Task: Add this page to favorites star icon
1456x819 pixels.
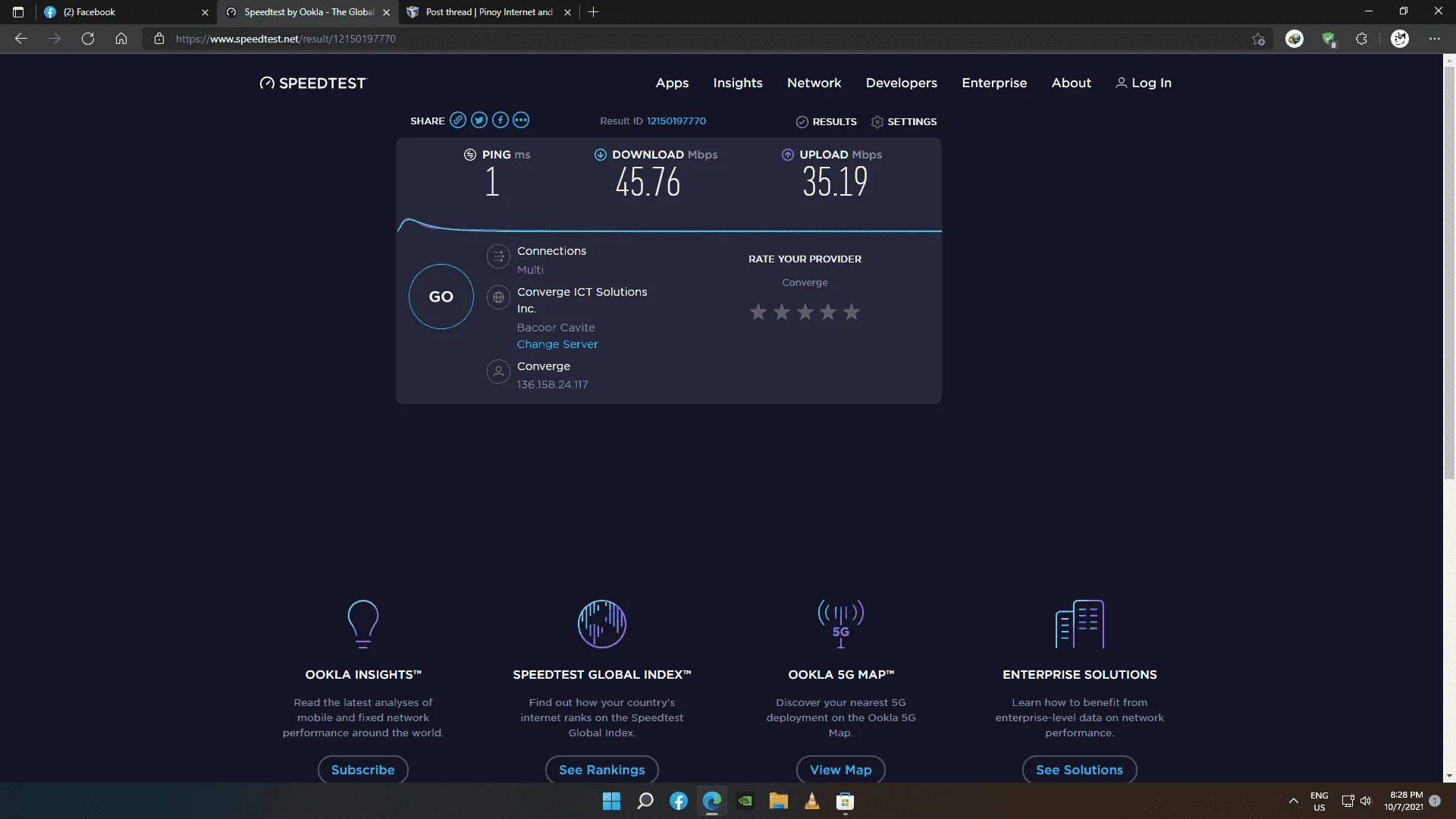Action: coord(1258,39)
